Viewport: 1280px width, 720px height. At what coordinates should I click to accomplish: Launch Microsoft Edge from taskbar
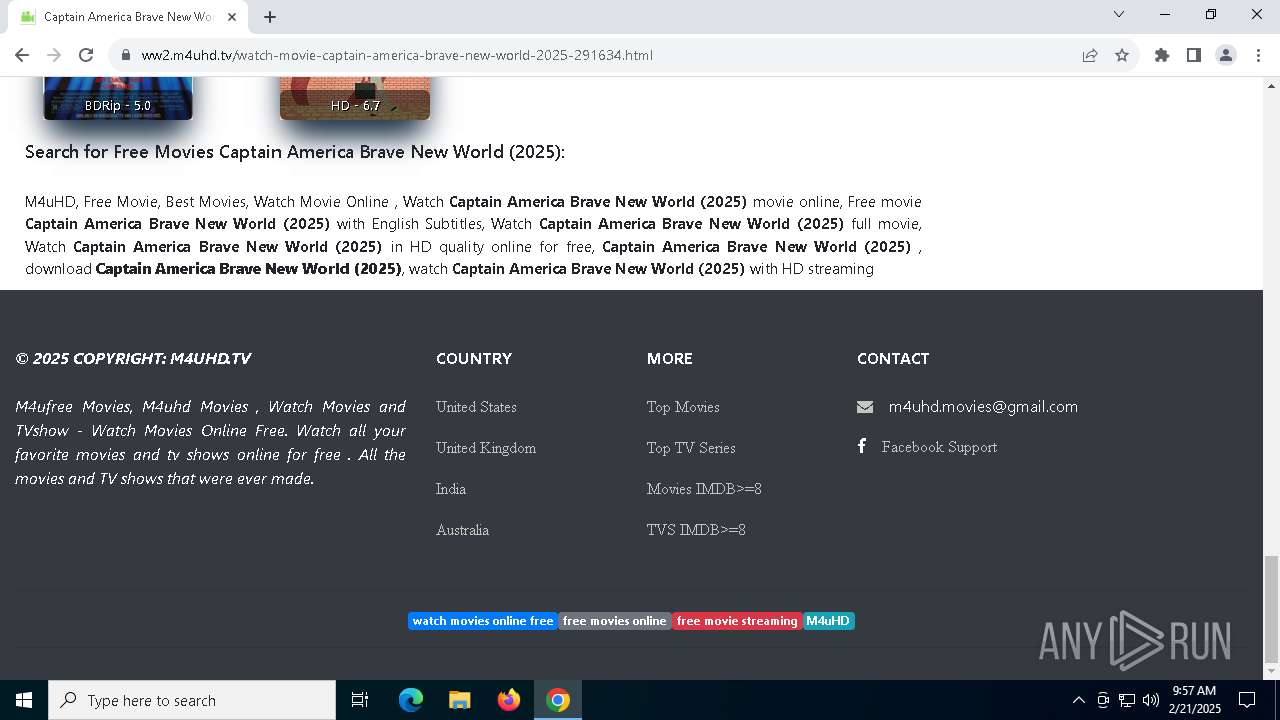(411, 700)
